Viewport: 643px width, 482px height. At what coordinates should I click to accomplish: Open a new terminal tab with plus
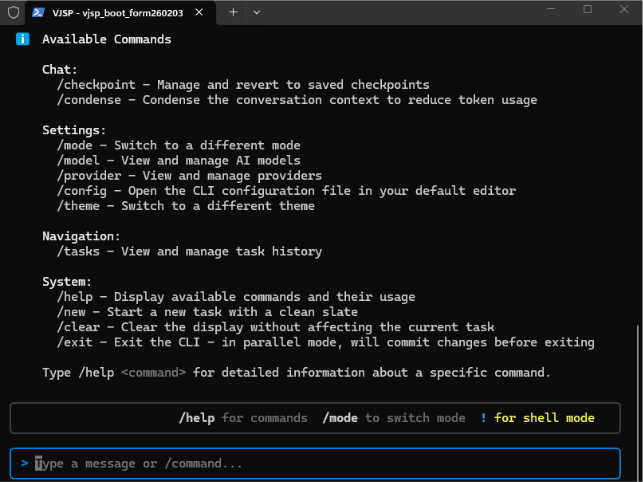click(x=233, y=12)
